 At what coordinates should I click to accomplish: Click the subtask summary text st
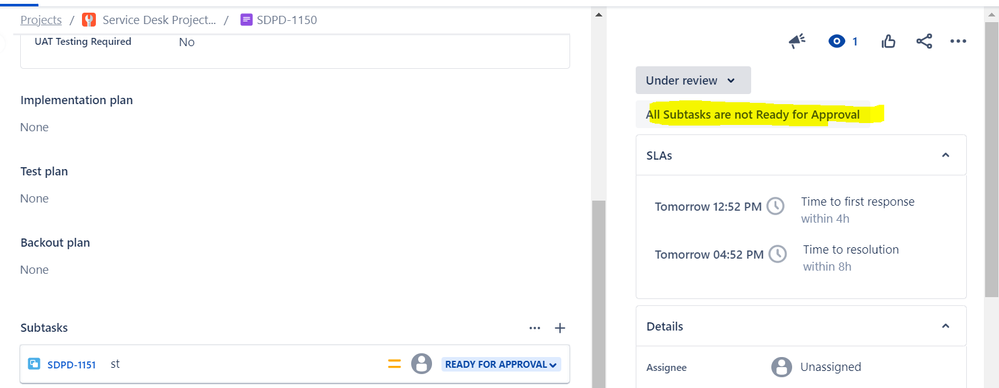point(115,364)
